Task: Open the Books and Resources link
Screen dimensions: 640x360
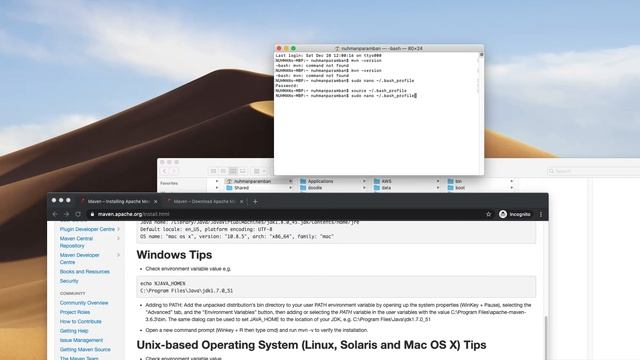Action: (84, 271)
